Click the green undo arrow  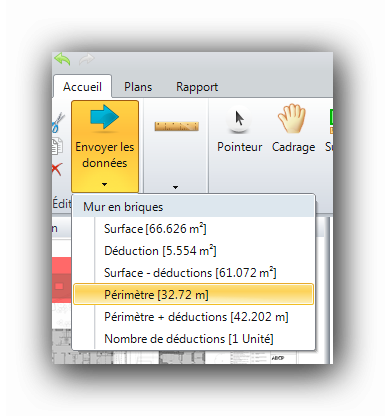62,59
